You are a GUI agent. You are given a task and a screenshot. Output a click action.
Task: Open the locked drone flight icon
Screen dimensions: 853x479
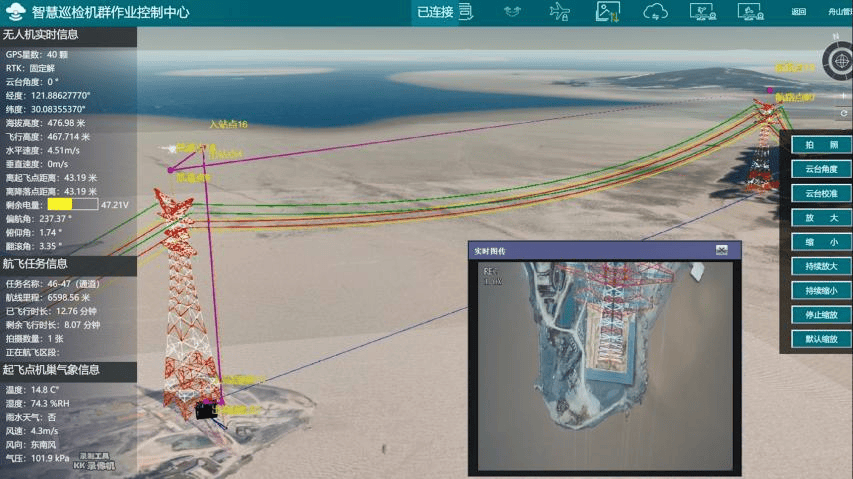(x=560, y=12)
